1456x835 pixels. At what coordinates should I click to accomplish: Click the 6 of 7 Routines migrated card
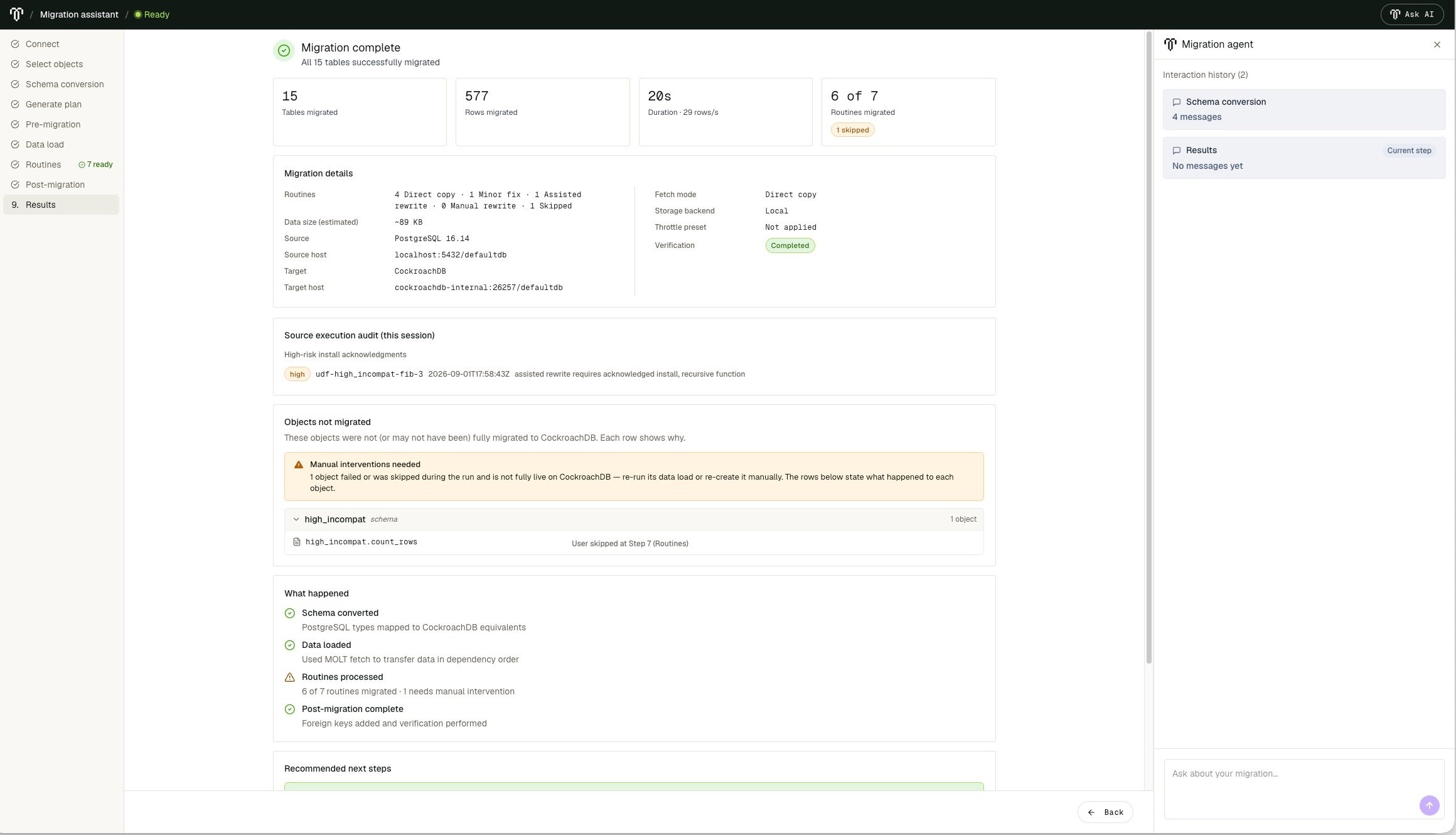coord(908,112)
